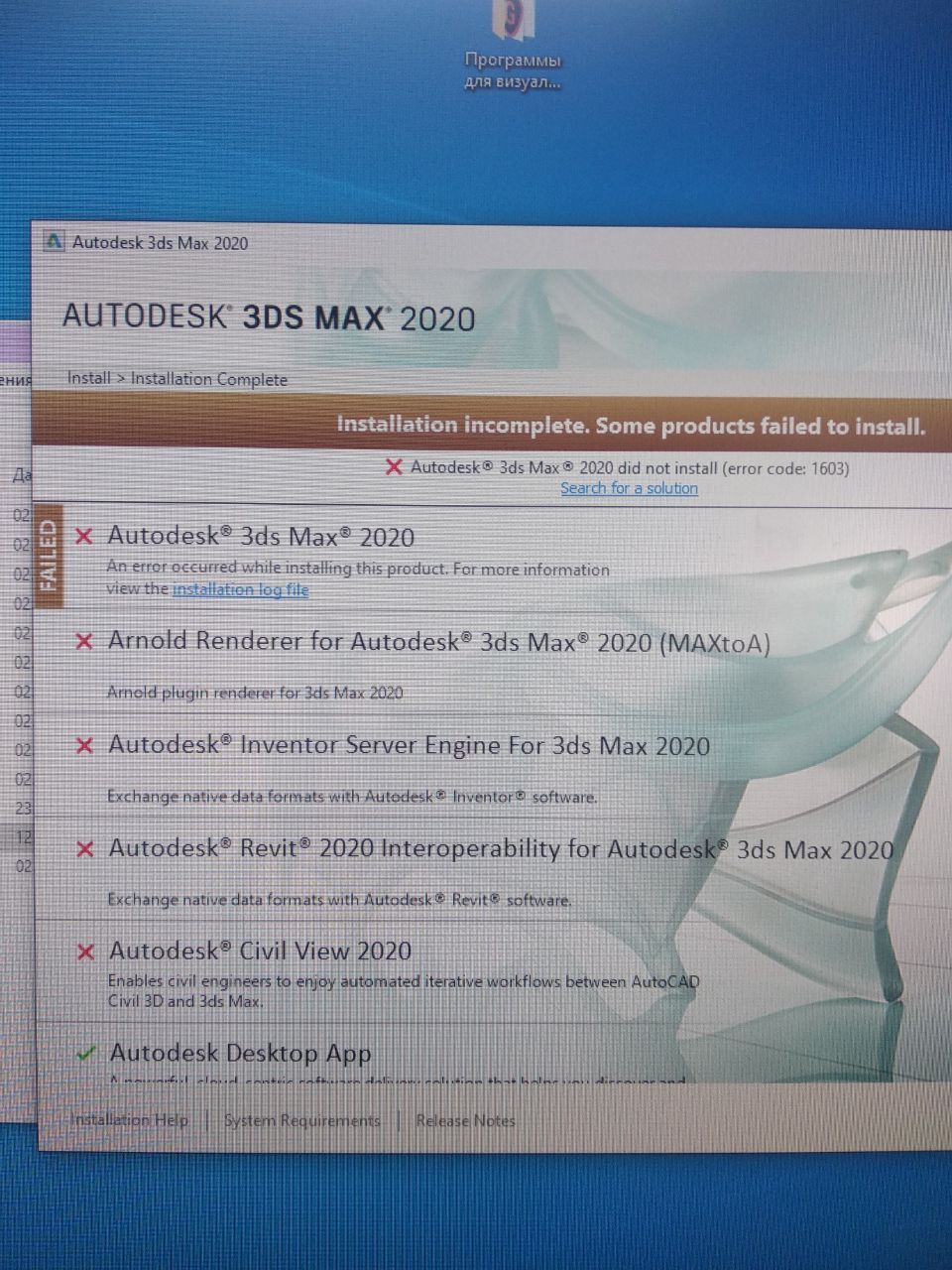This screenshot has width=952, height=1270.
Task: Click the Revit 'Exchange native data formats' description
Action: [339, 901]
